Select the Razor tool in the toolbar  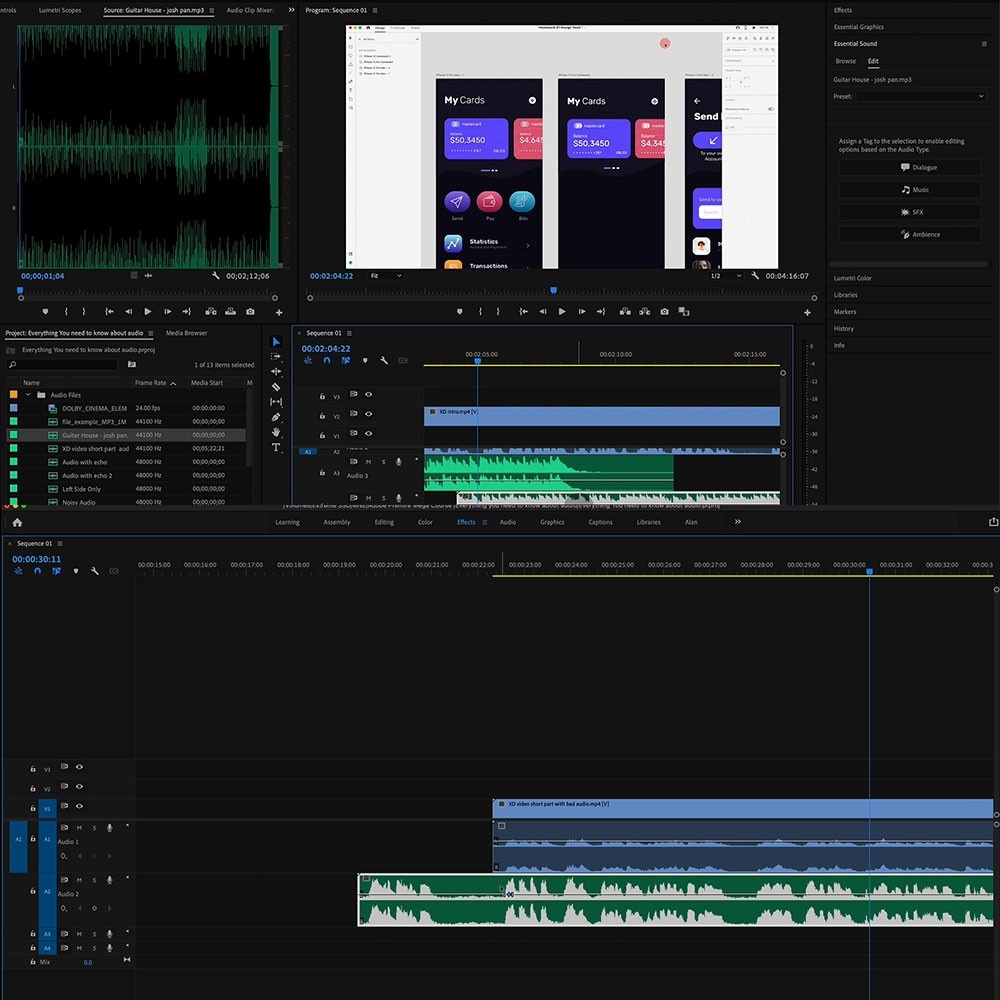click(276, 386)
